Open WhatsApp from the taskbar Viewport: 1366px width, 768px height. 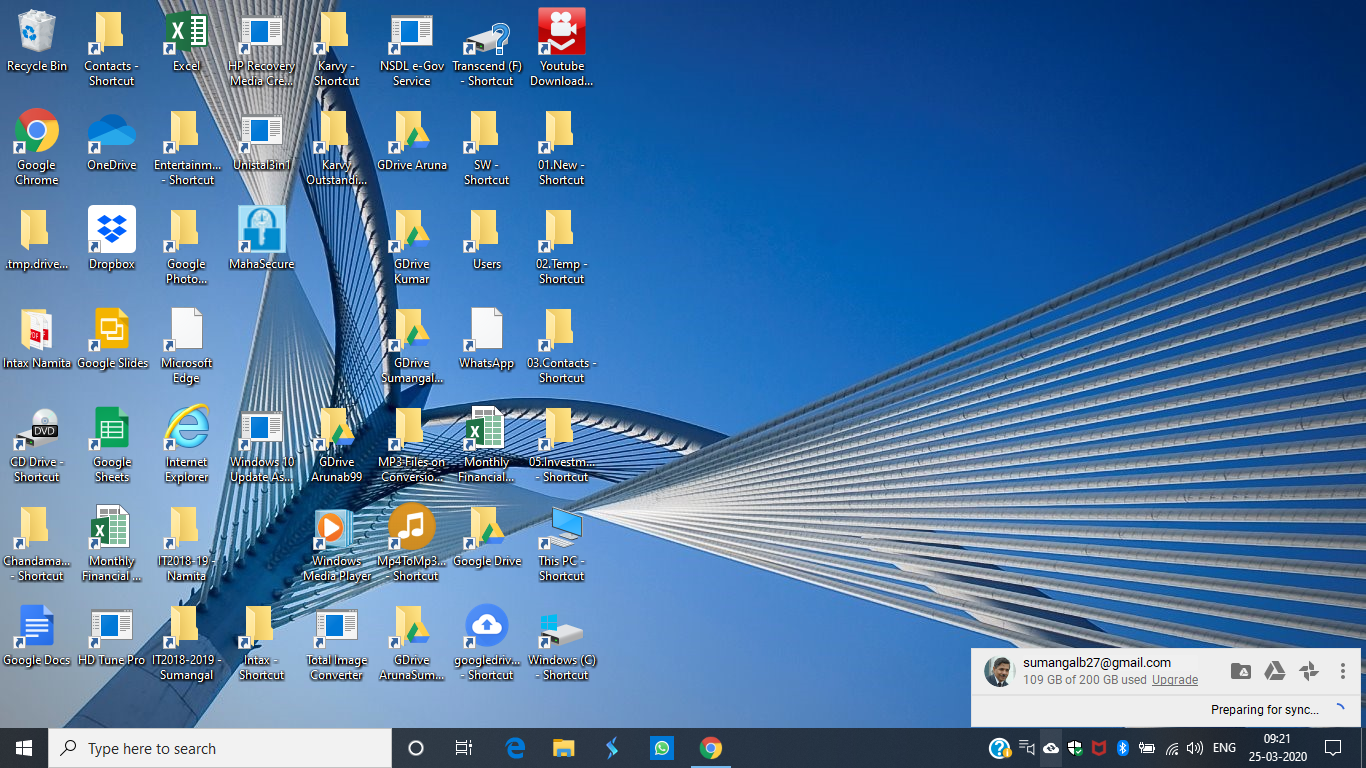pyautogui.click(x=661, y=748)
